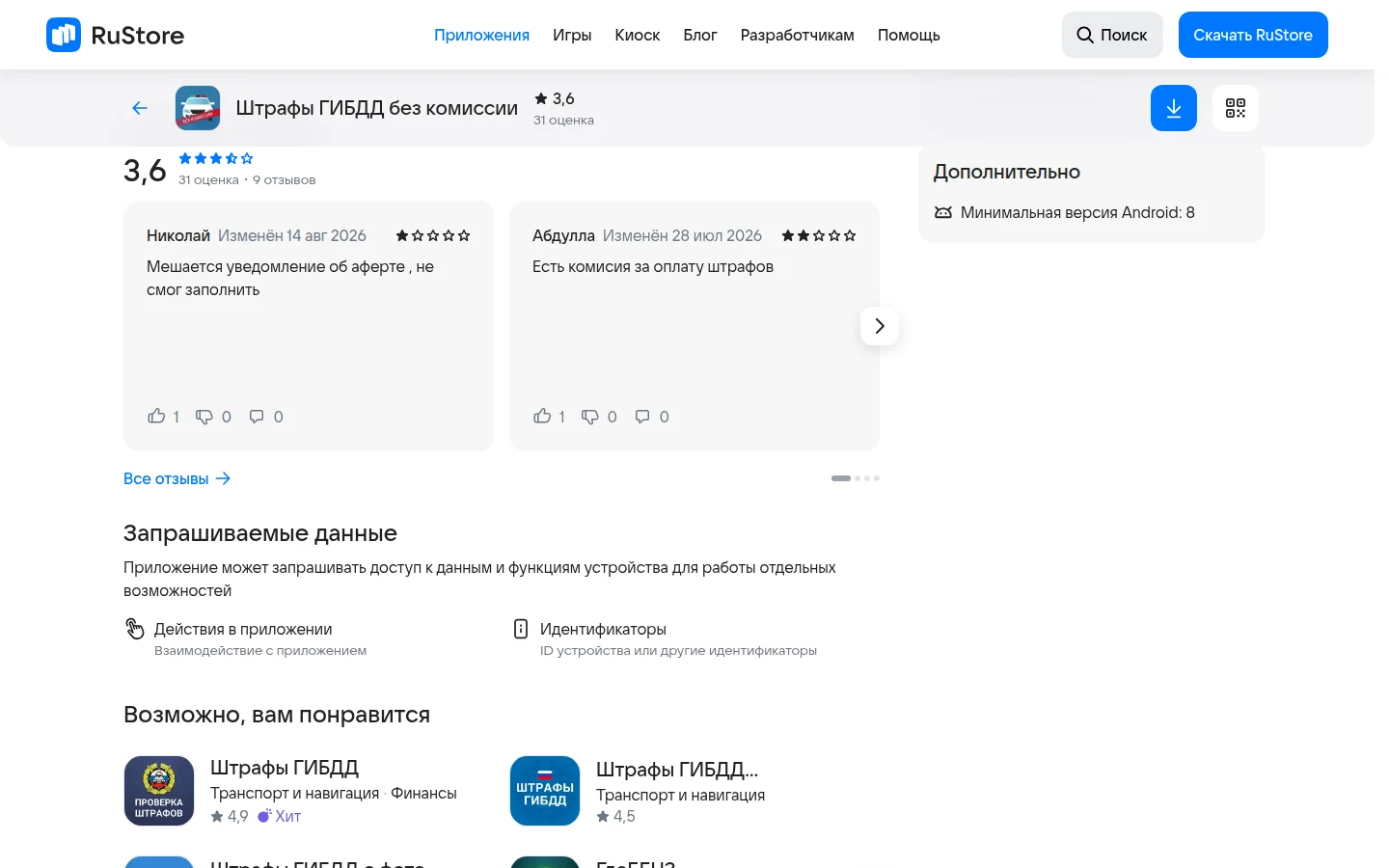Click the star rating on Николай's review
Screen dimensions: 1389x868
point(433,235)
